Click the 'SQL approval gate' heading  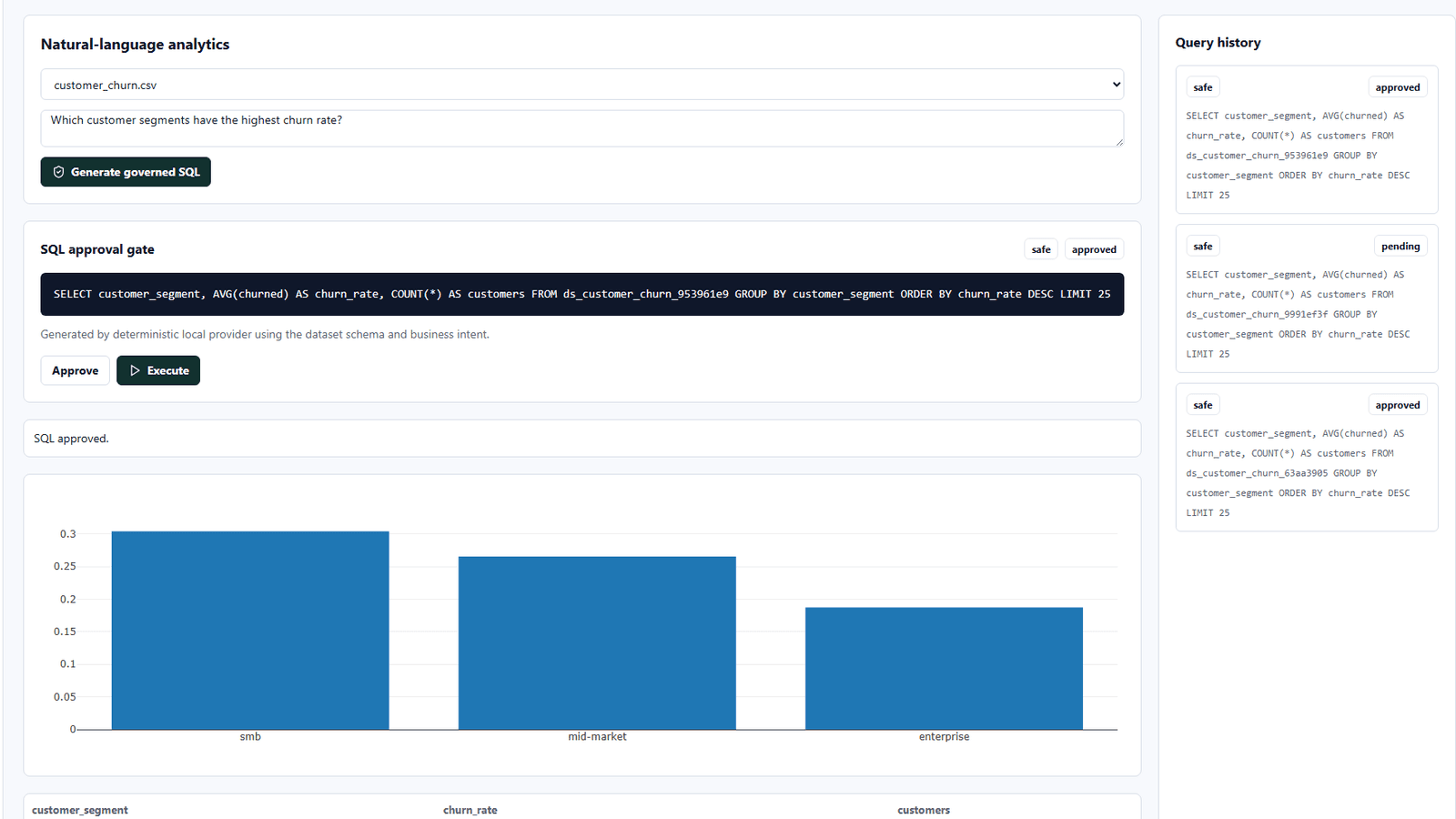97,249
